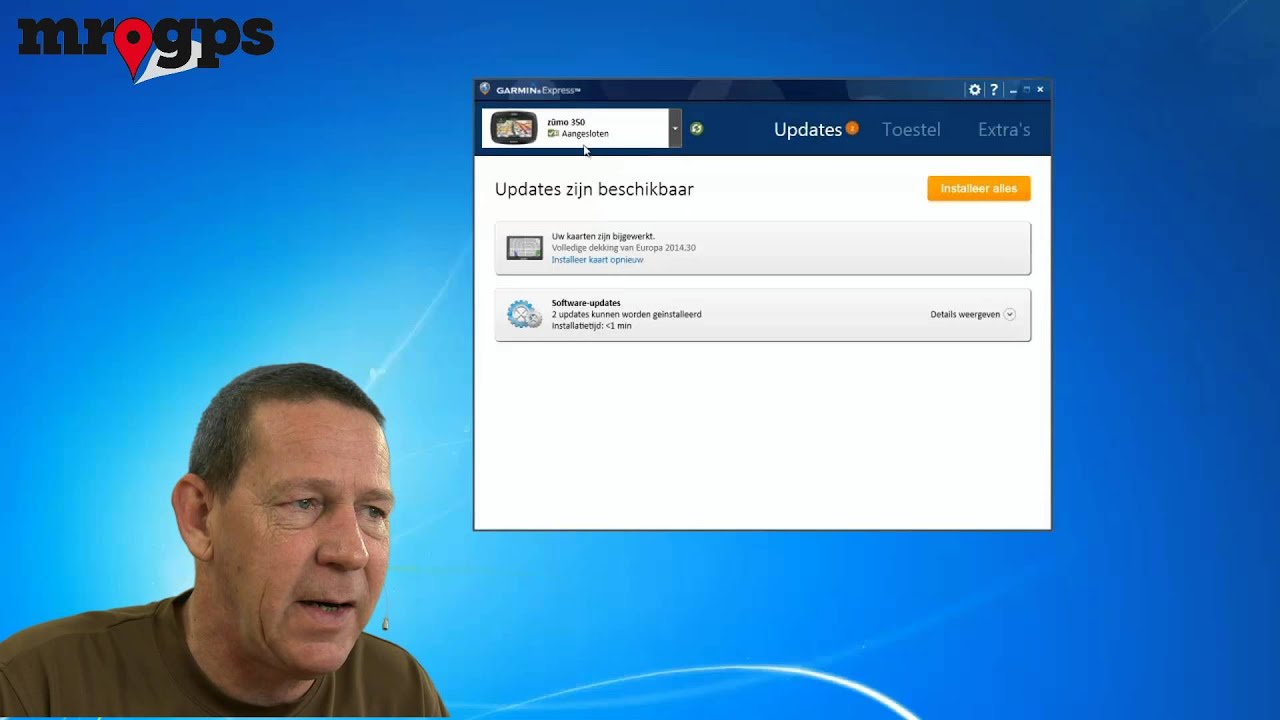
Task: Minimize the Garmin Express window
Action: (x=1013, y=90)
